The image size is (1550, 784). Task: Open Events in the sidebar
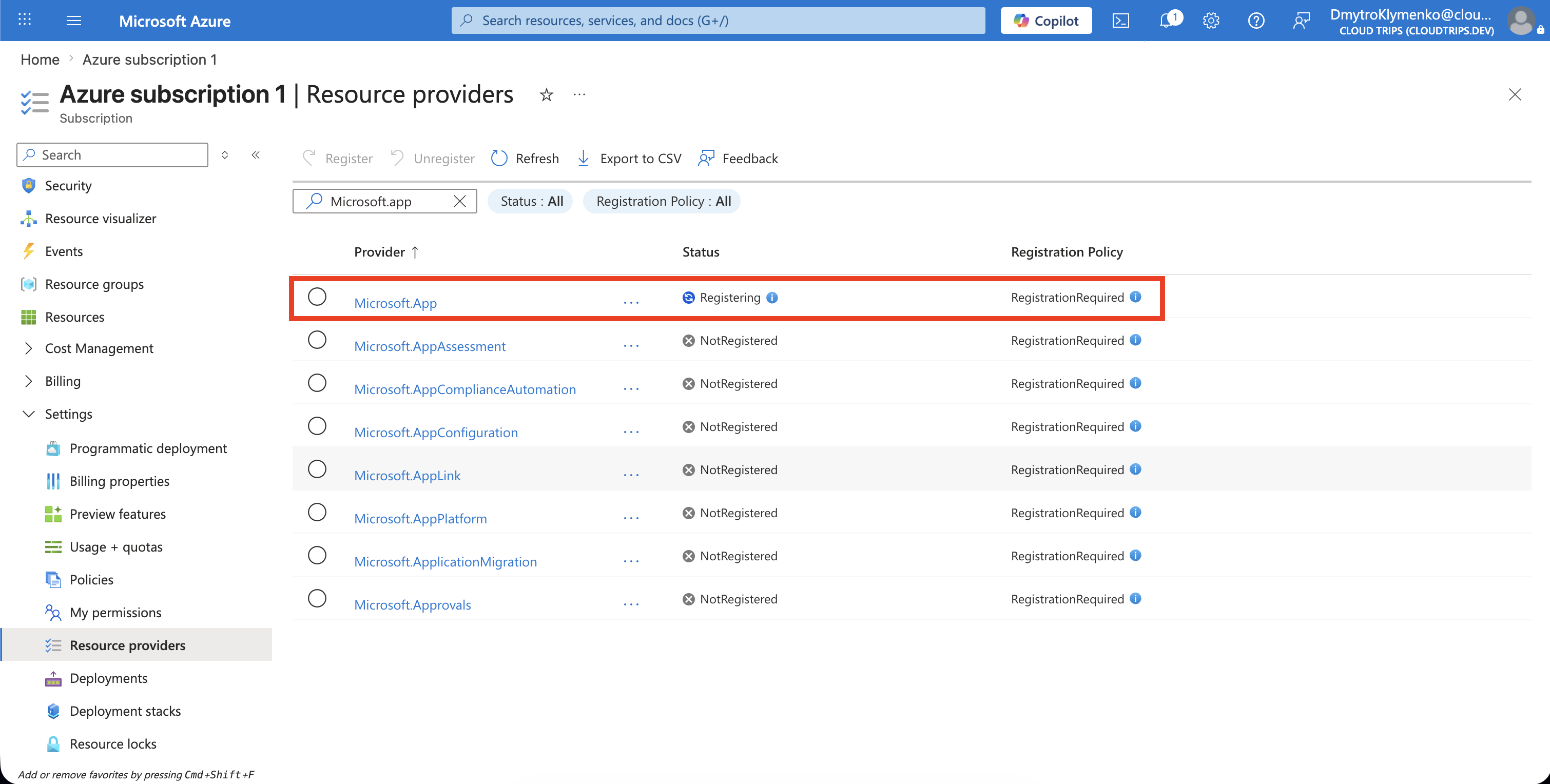(64, 251)
